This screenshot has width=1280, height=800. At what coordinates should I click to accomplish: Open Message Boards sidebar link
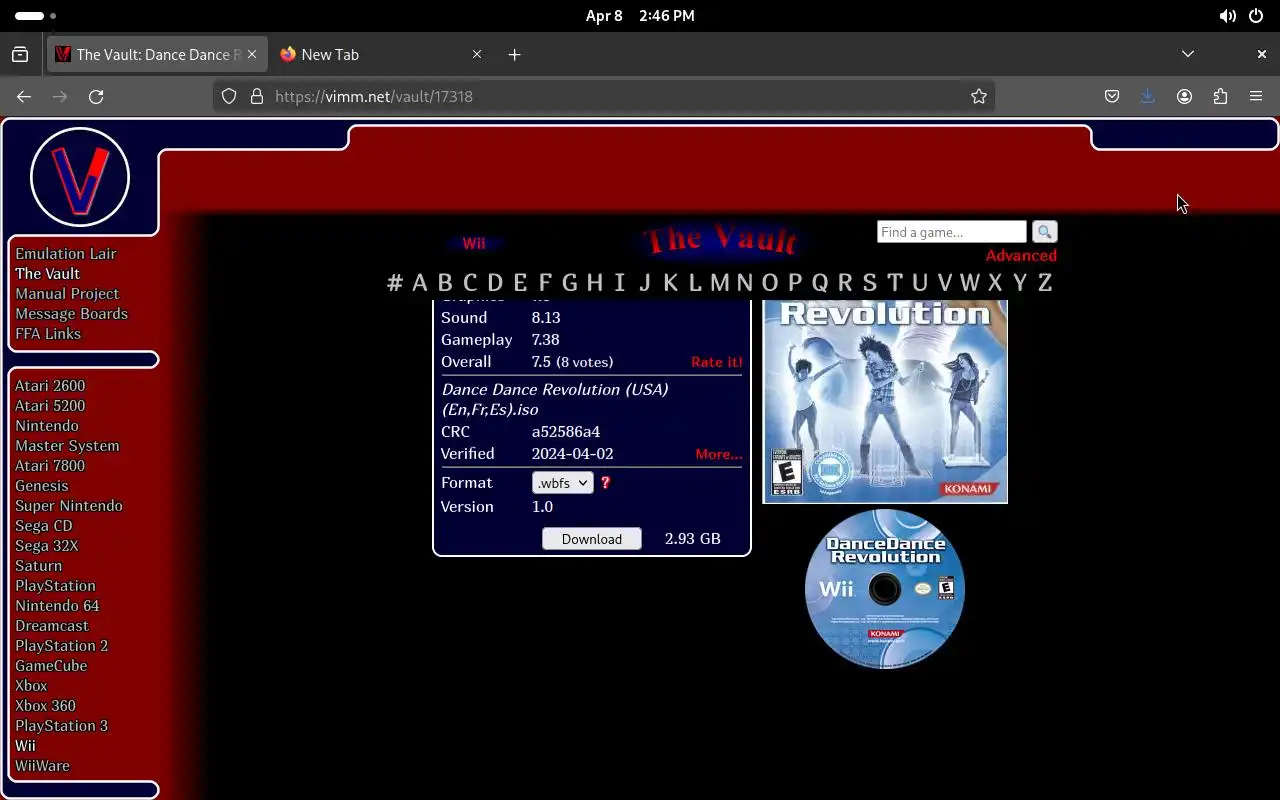click(71, 314)
